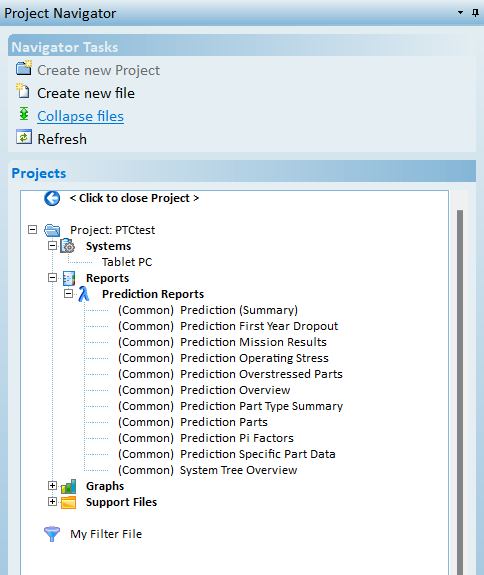Open Prediction Overstressed Parts report
The width and height of the screenshot is (484, 575).
click(230, 374)
